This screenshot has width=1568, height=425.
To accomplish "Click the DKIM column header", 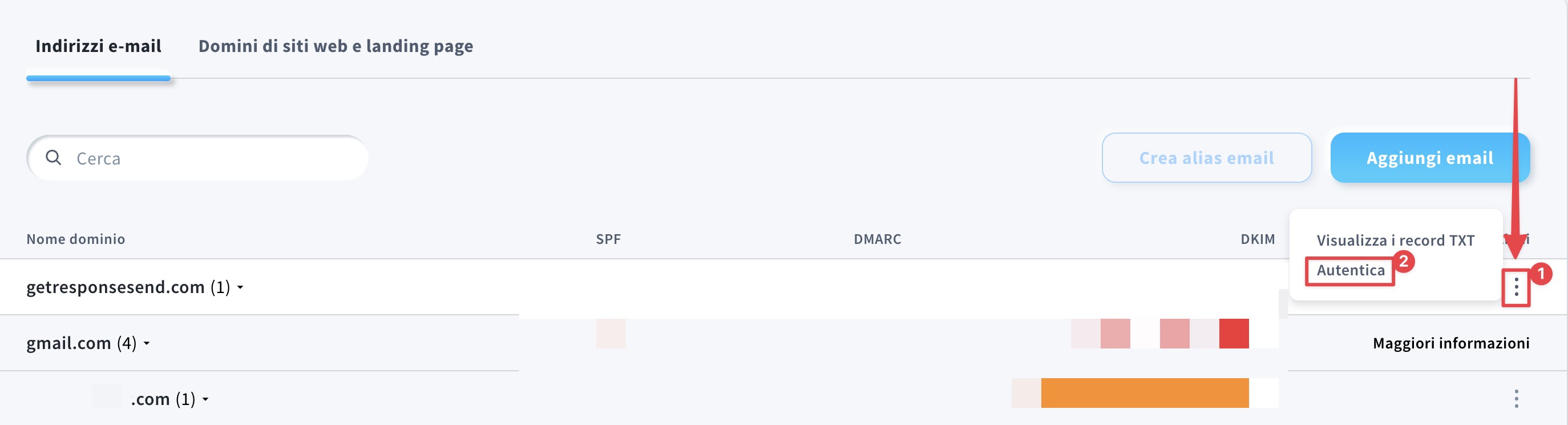I will 1258,239.
